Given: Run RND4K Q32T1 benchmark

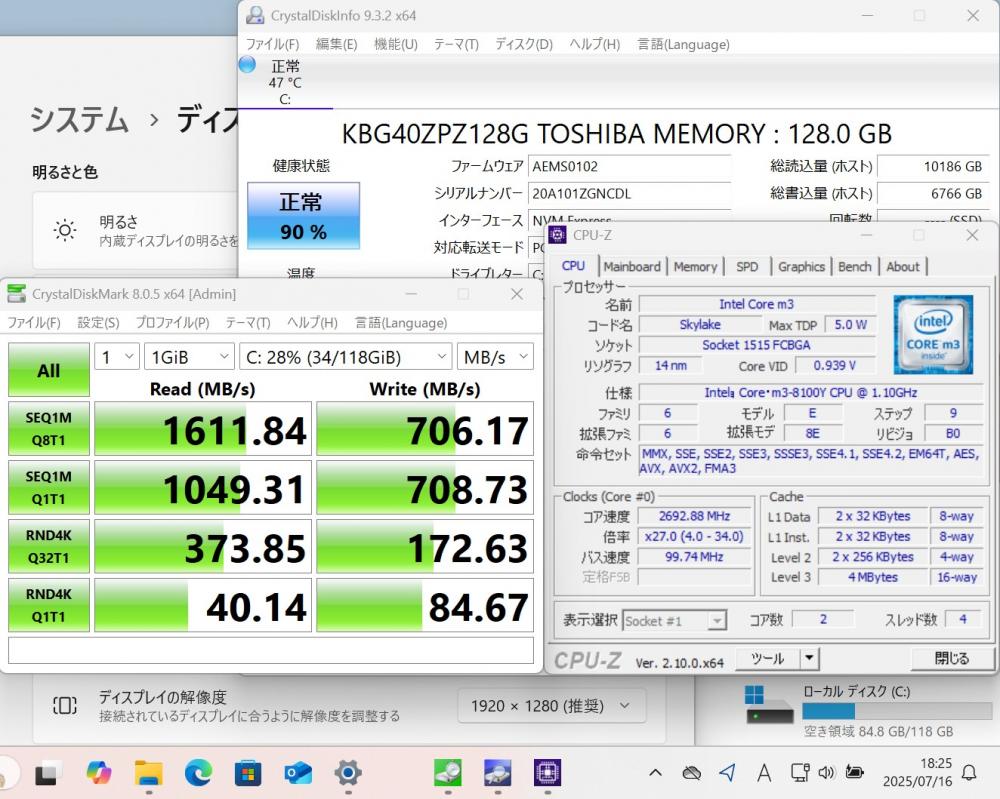Looking at the screenshot, I should 48,546.
